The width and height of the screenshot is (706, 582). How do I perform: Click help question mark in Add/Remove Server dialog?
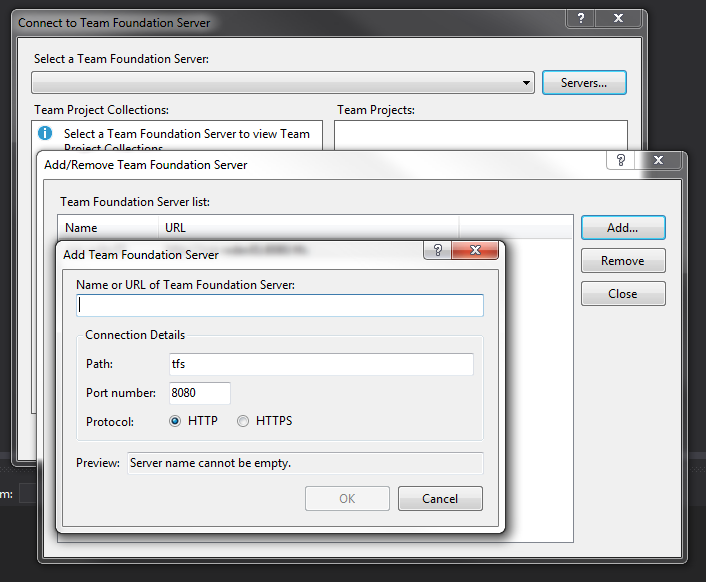coord(621,160)
